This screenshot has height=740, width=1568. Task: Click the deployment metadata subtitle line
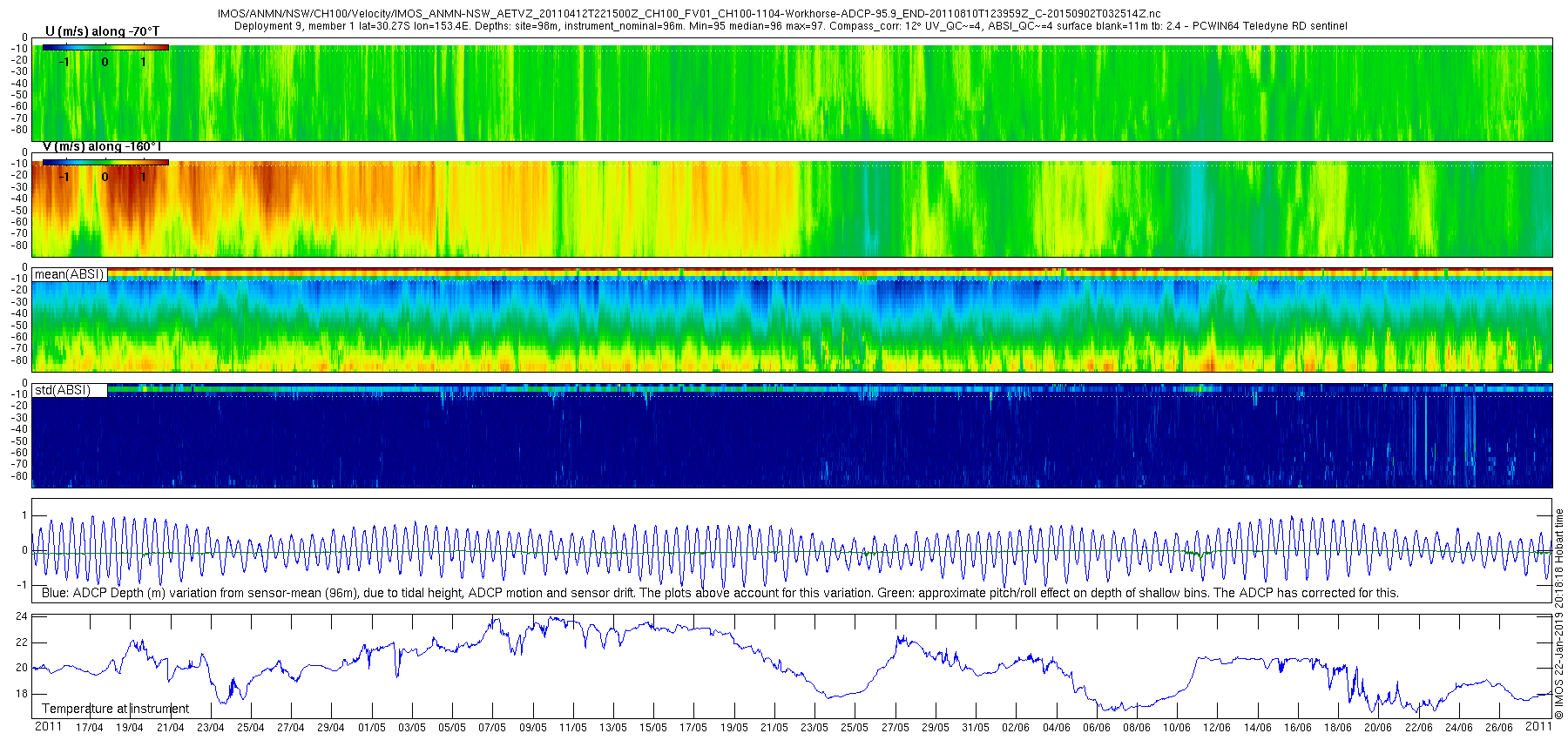click(x=791, y=26)
